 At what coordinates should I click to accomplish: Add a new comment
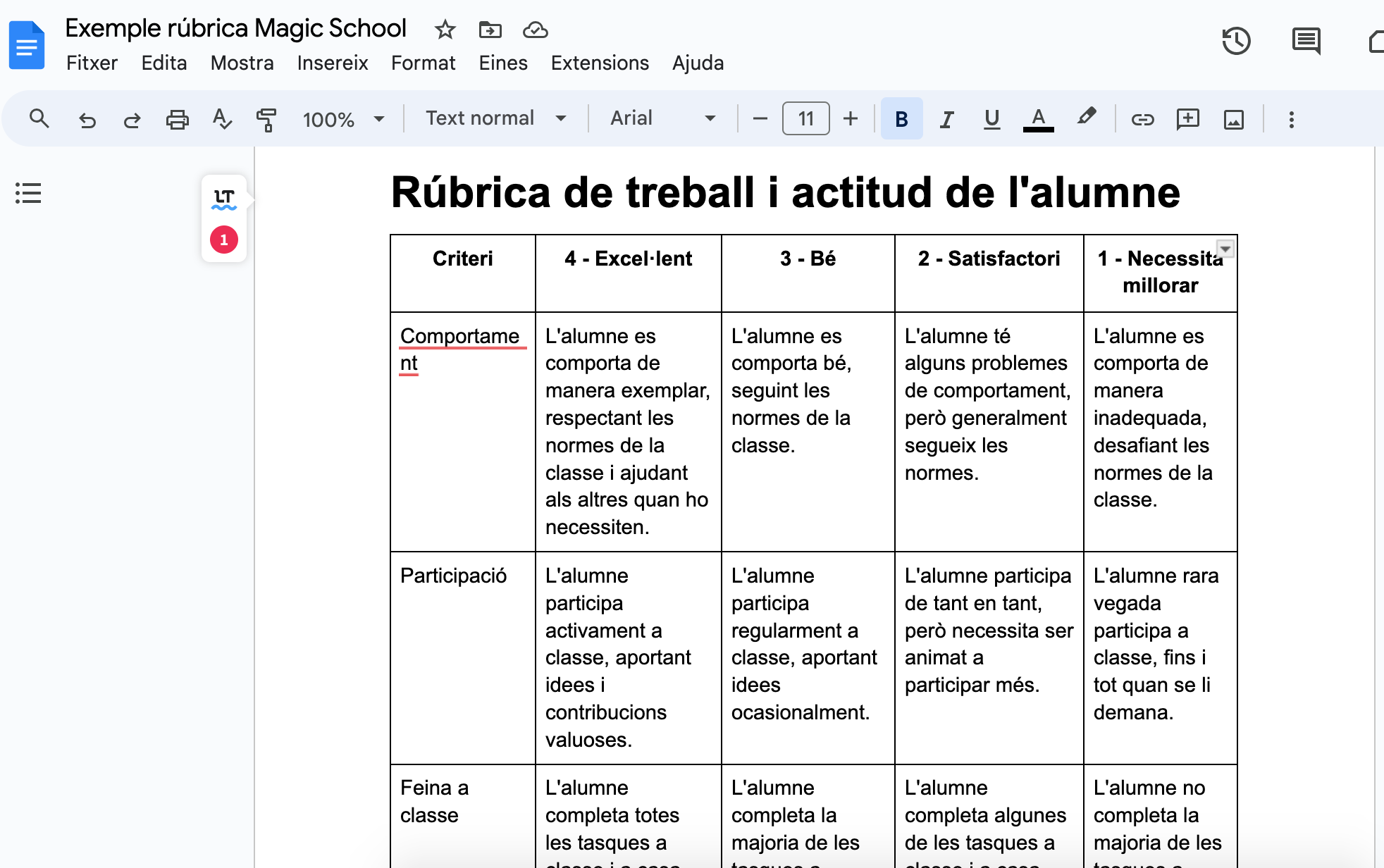point(1188,118)
